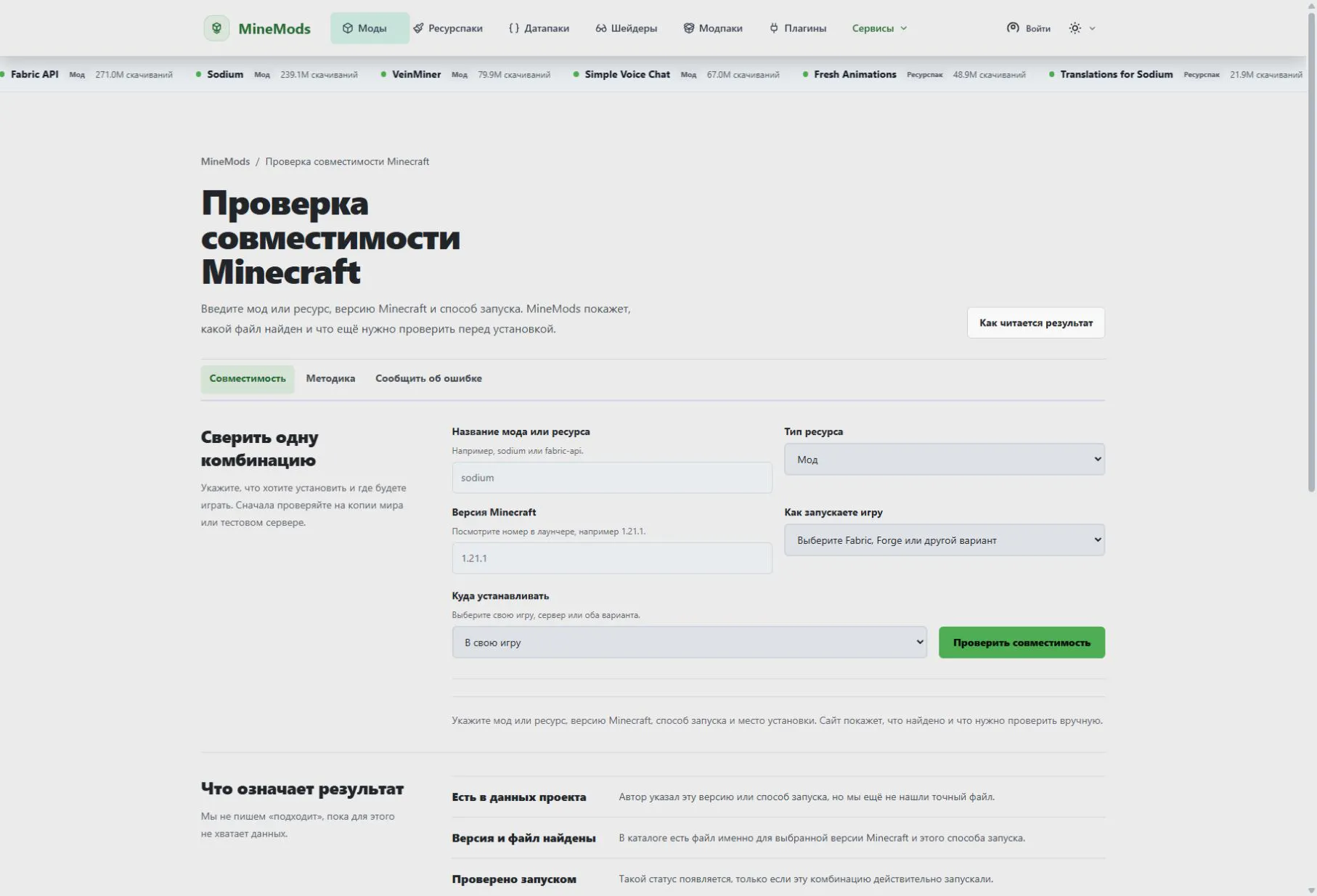
Task: Click the user icon beside Войти
Action: point(1013,28)
